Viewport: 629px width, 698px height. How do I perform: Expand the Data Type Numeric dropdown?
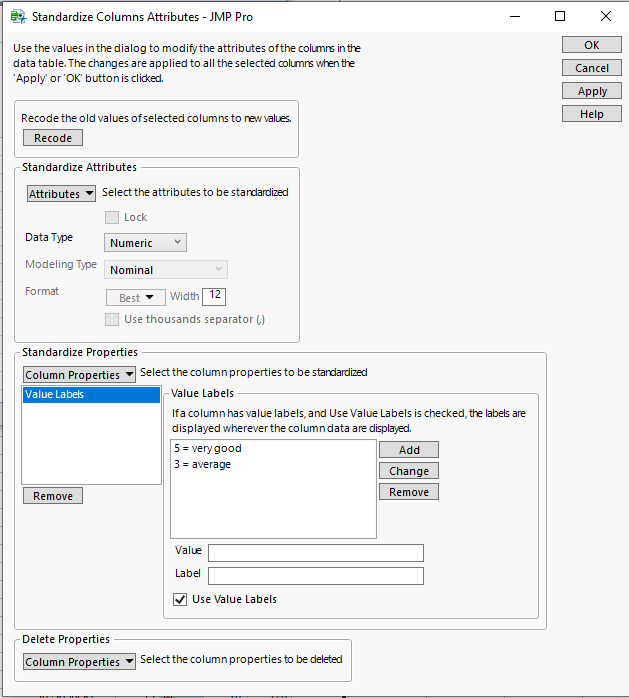145,242
